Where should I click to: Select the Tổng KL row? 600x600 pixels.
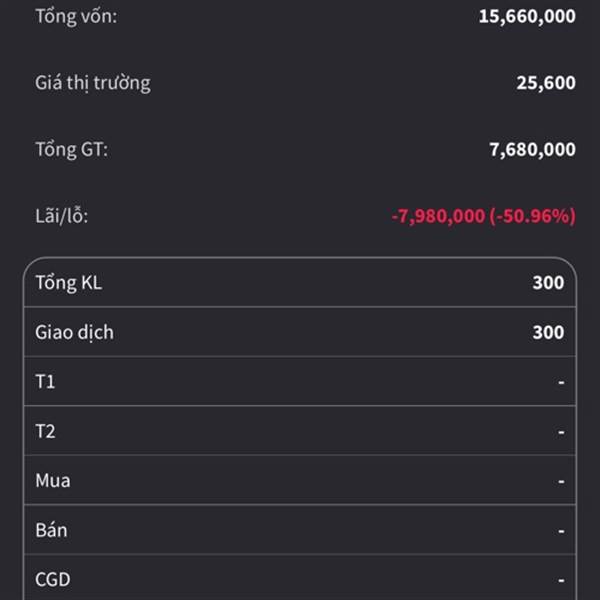(x=300, y=282)
